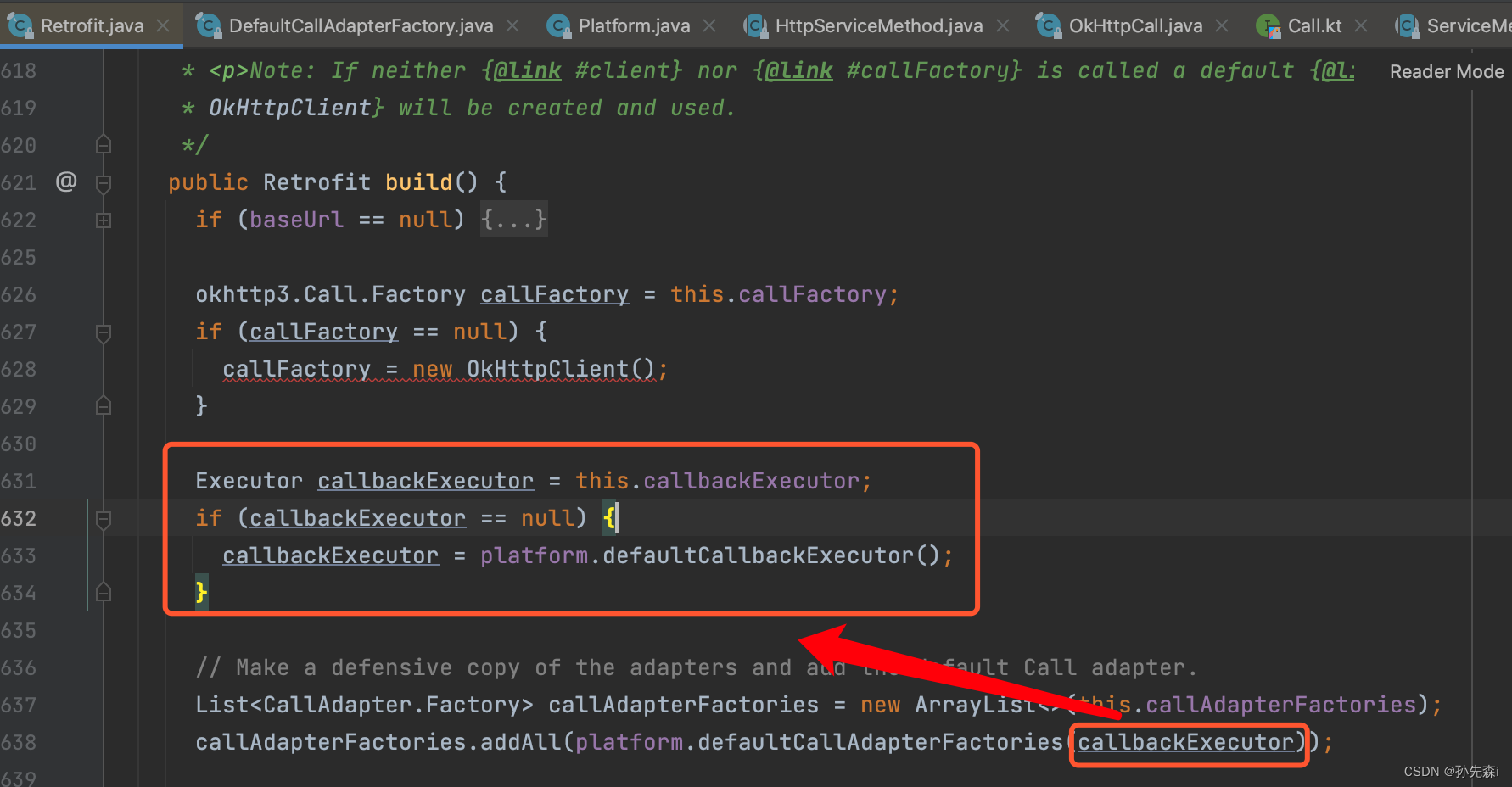Close the DefaultCallAdapterFactory.java tab
The width and height of the screenshot is (1512, 787).
(512, 26)
